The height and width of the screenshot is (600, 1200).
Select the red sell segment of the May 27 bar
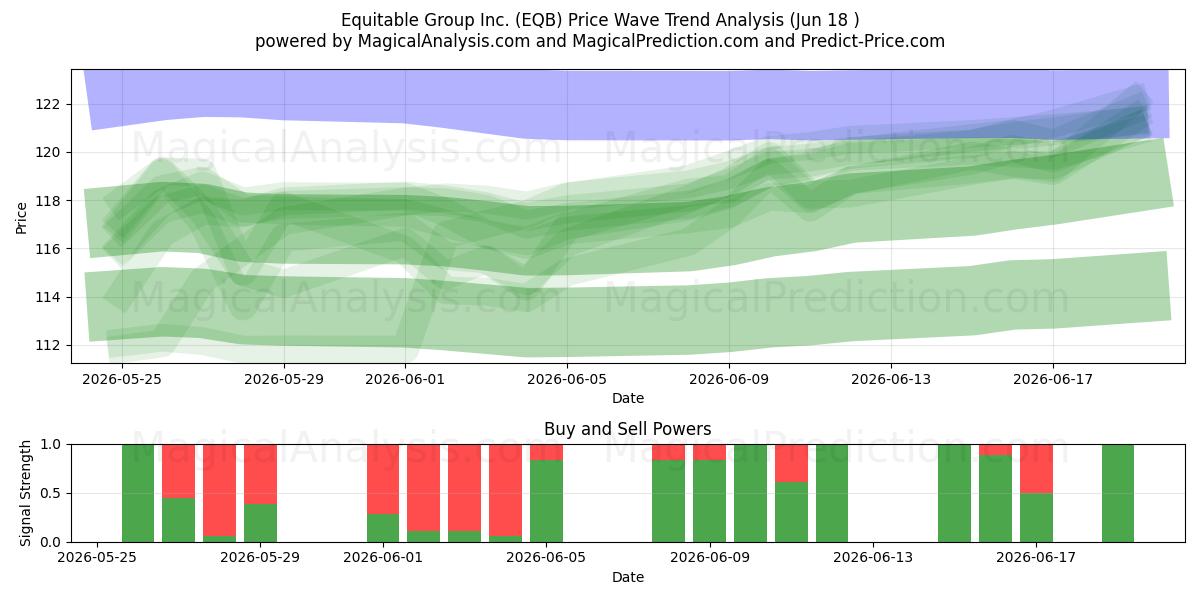click(x=179, y=471)
